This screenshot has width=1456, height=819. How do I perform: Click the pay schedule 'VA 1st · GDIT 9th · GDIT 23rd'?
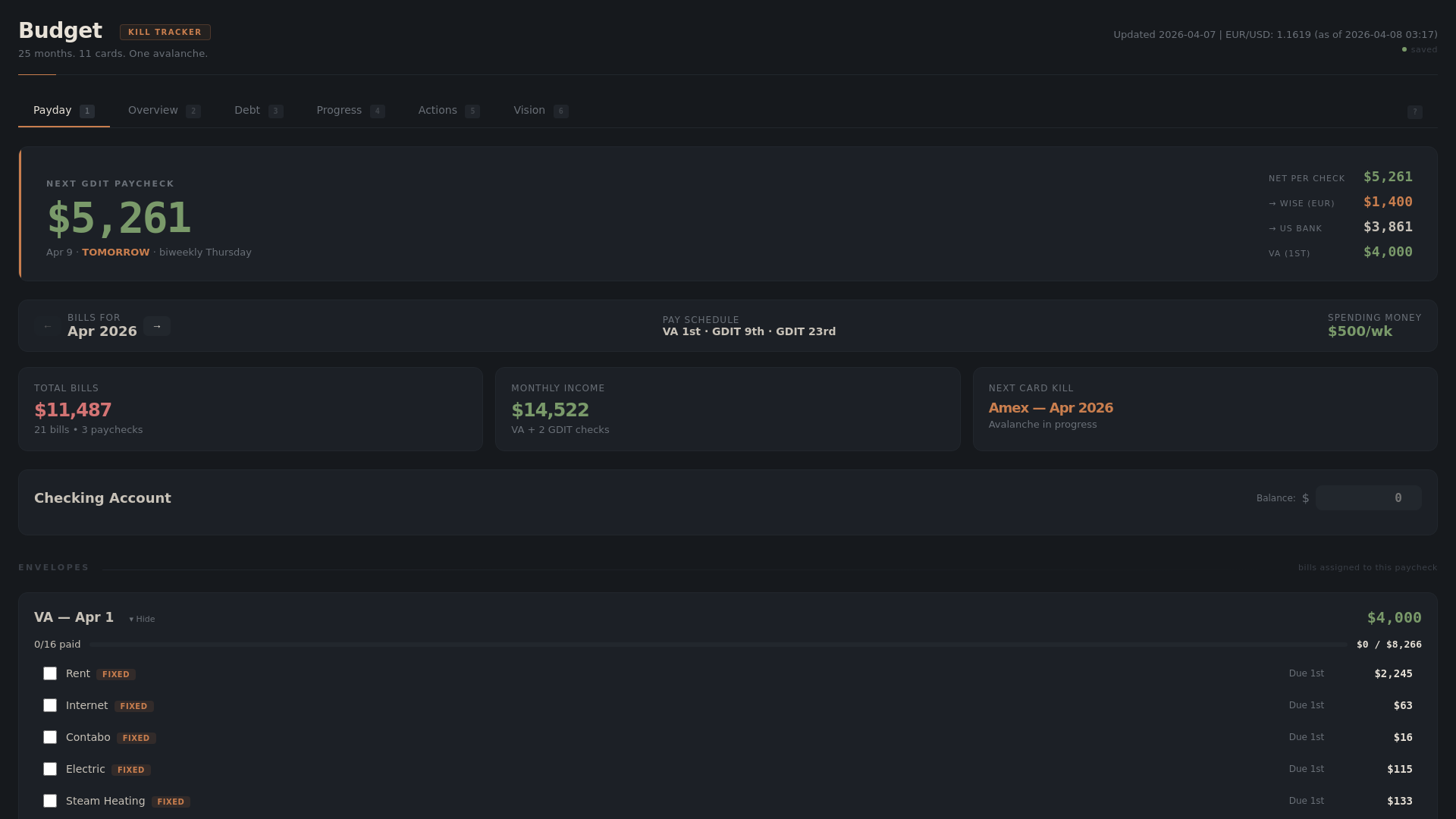[x=749, y=331]
